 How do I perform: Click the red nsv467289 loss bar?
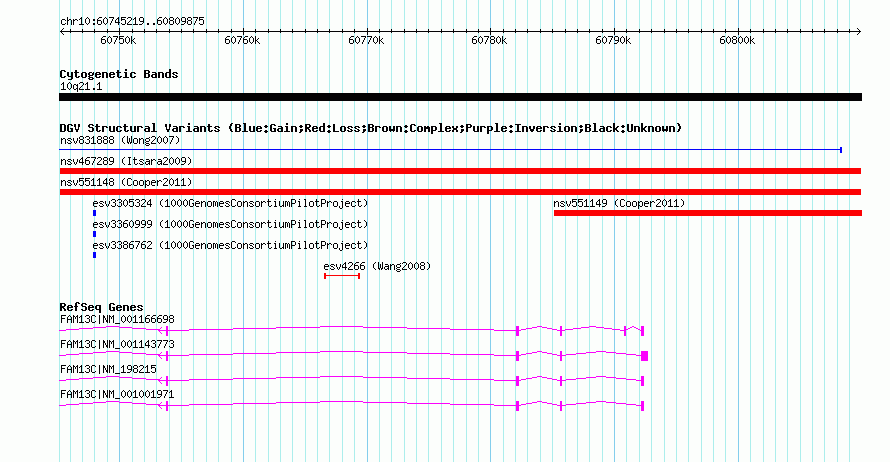460,171
